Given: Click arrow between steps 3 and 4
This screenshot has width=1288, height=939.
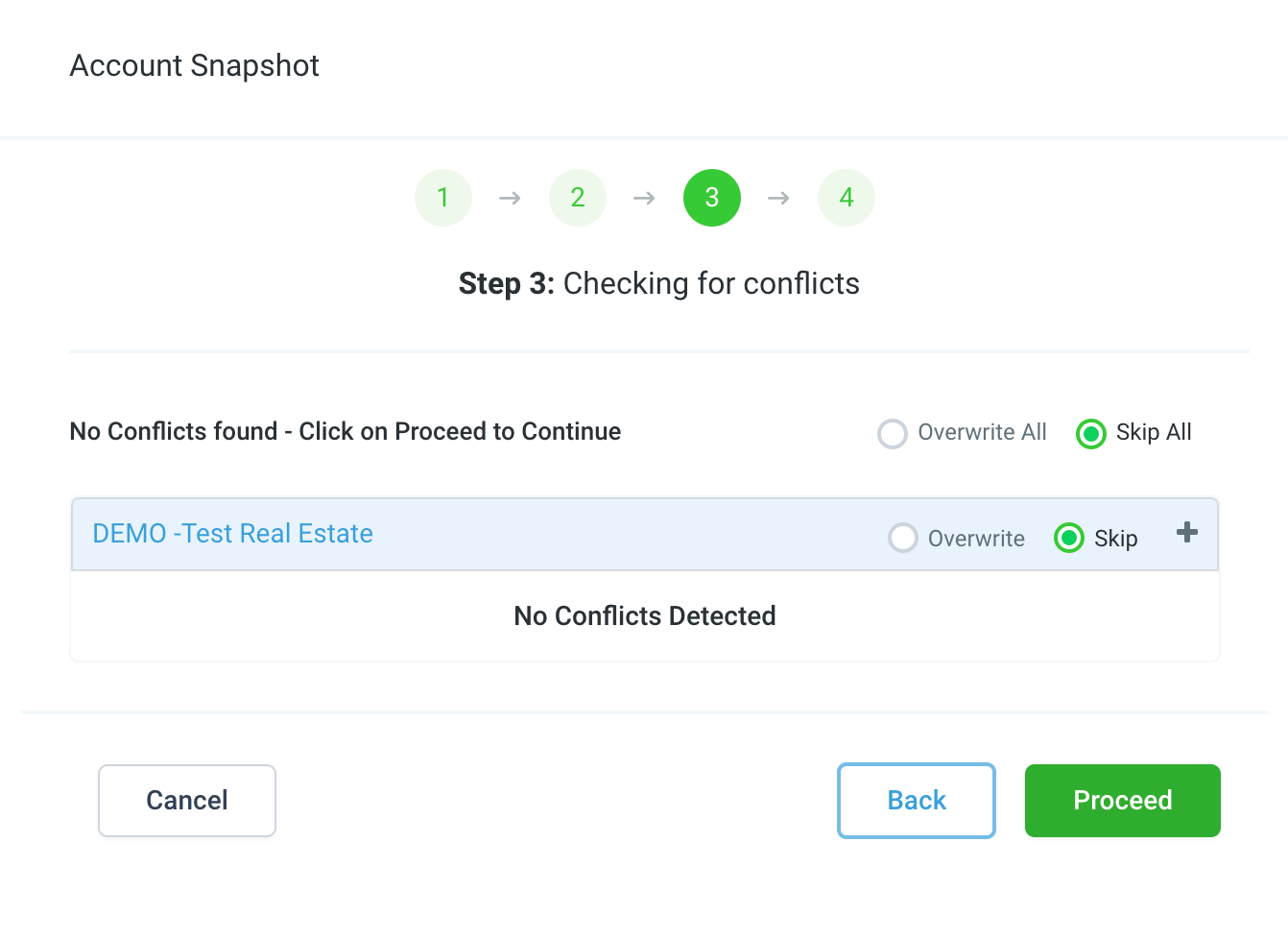Looking at the screenshot, I should tap(778, 198).
